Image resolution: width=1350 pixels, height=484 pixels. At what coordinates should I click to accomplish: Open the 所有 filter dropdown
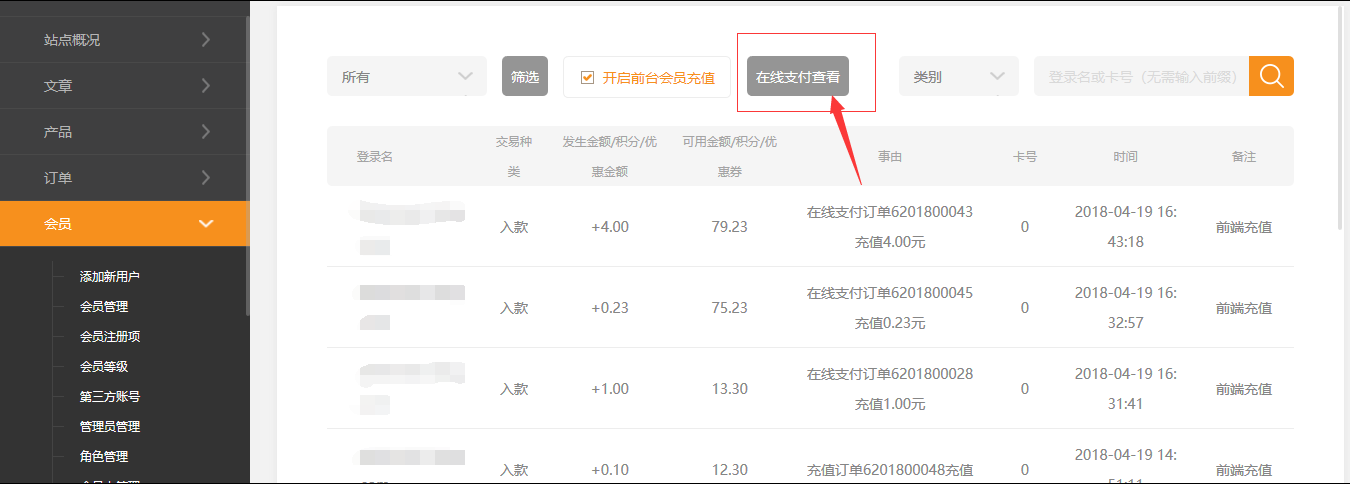(406, 77)
